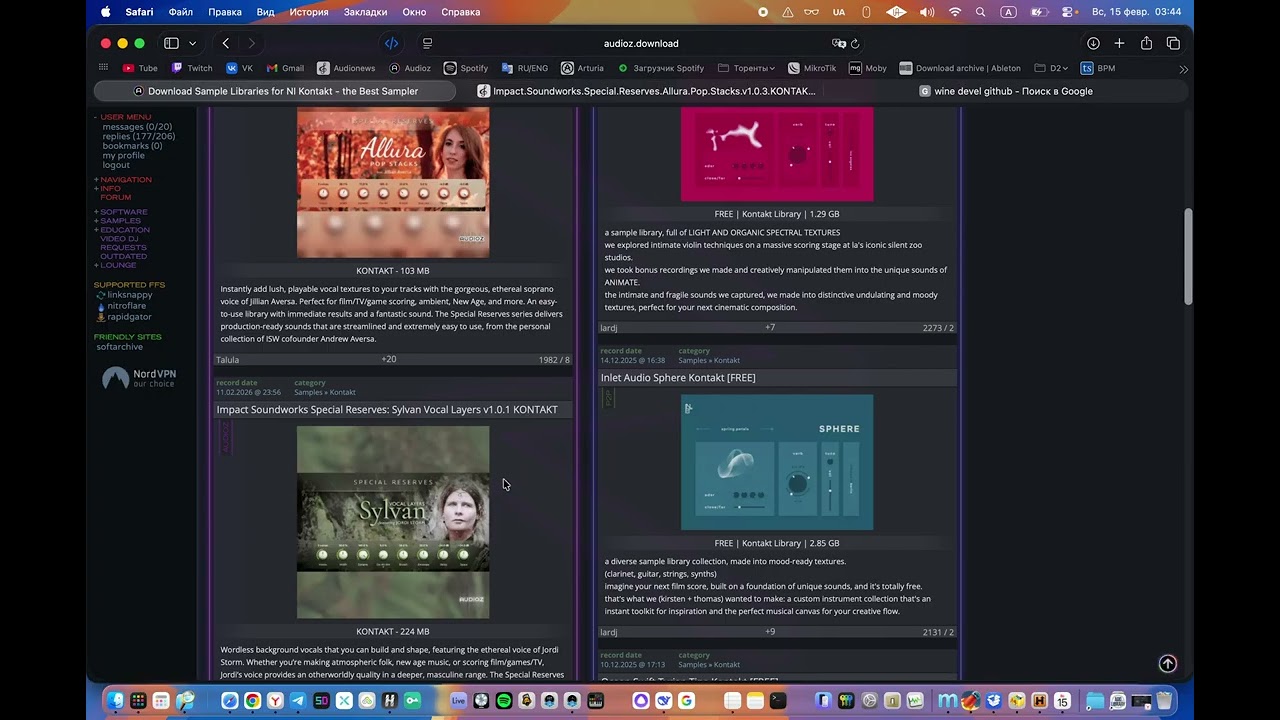Open Launchpad from the Dock
The width and height of the screenshot is (1280, 720).
pyautogui.click(x=139, y=701)
